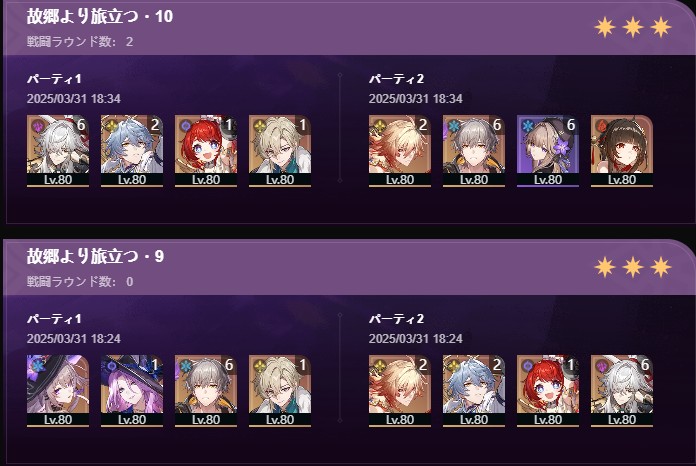Select red-haired girl in stage 9 Party 2
Screen dimensions: 696x466
tap(548, 391)
